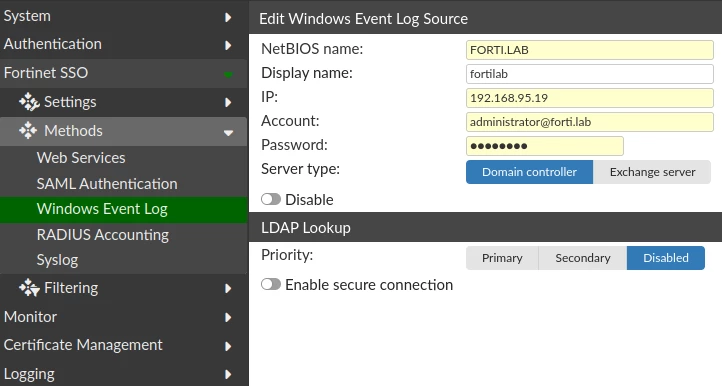Set LDAP priority to Primary

pyautogui.click(x=502, y=258)
